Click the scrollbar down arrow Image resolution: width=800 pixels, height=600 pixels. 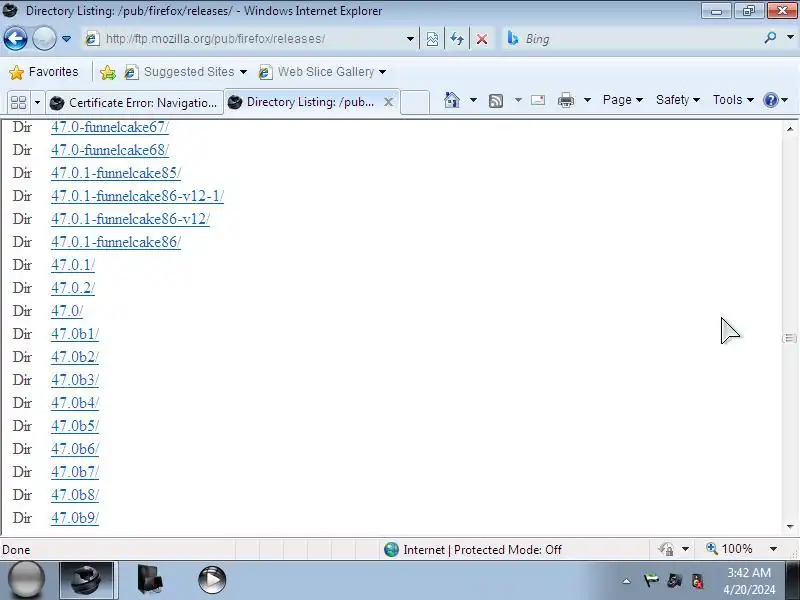click(x=790, y=527)
